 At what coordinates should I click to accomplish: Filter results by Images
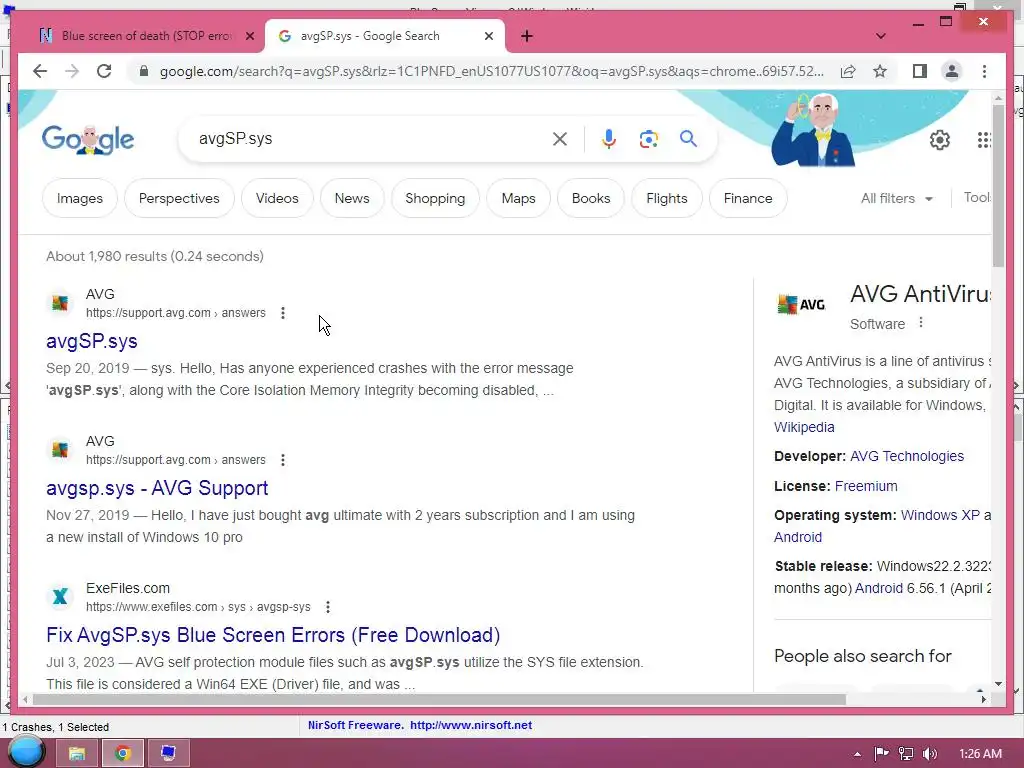click(80, 198)
